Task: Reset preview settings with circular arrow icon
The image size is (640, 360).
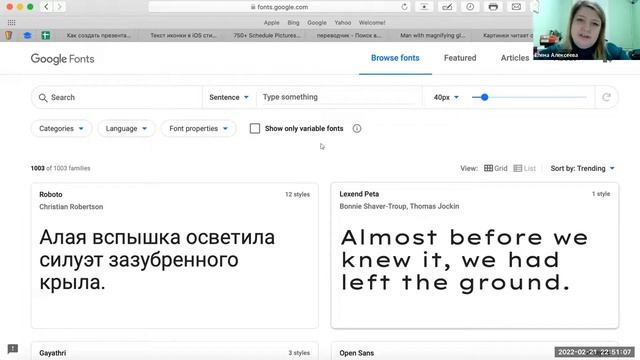Action: pos(606,97)
